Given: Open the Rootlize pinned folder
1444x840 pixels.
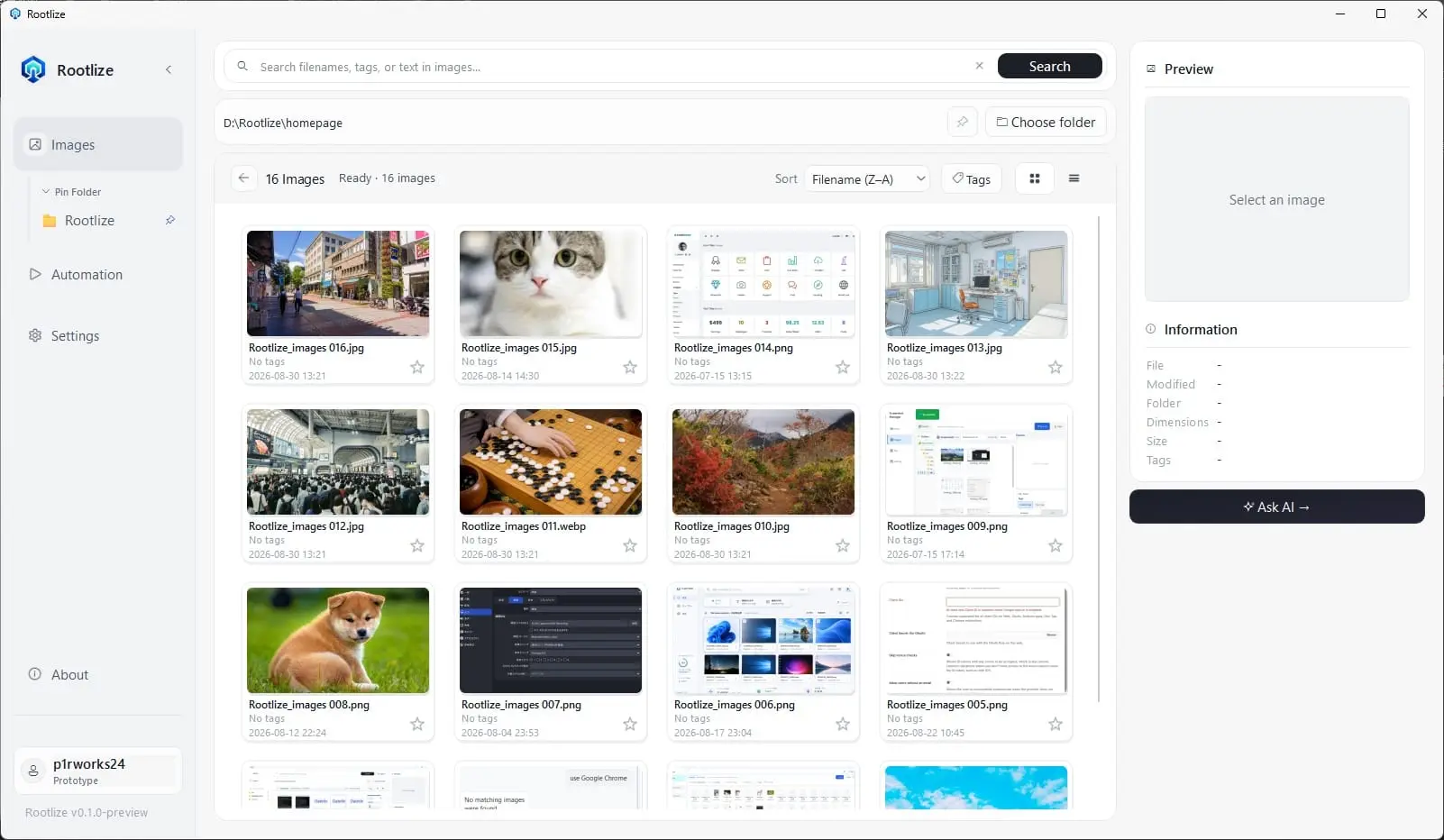Looking at the screenshot, I should (89, 220).
